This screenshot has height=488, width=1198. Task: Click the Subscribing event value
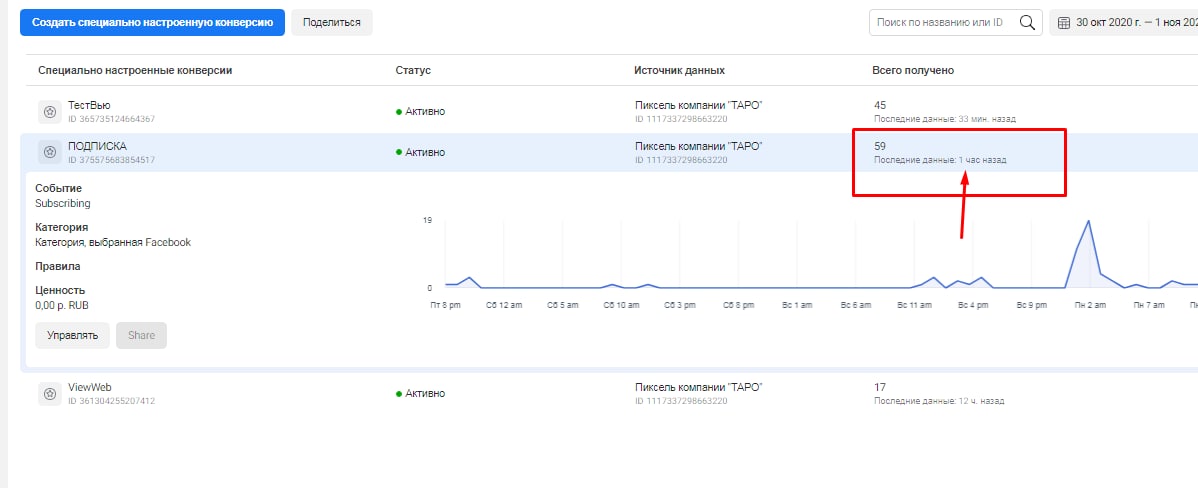[63, 204]
